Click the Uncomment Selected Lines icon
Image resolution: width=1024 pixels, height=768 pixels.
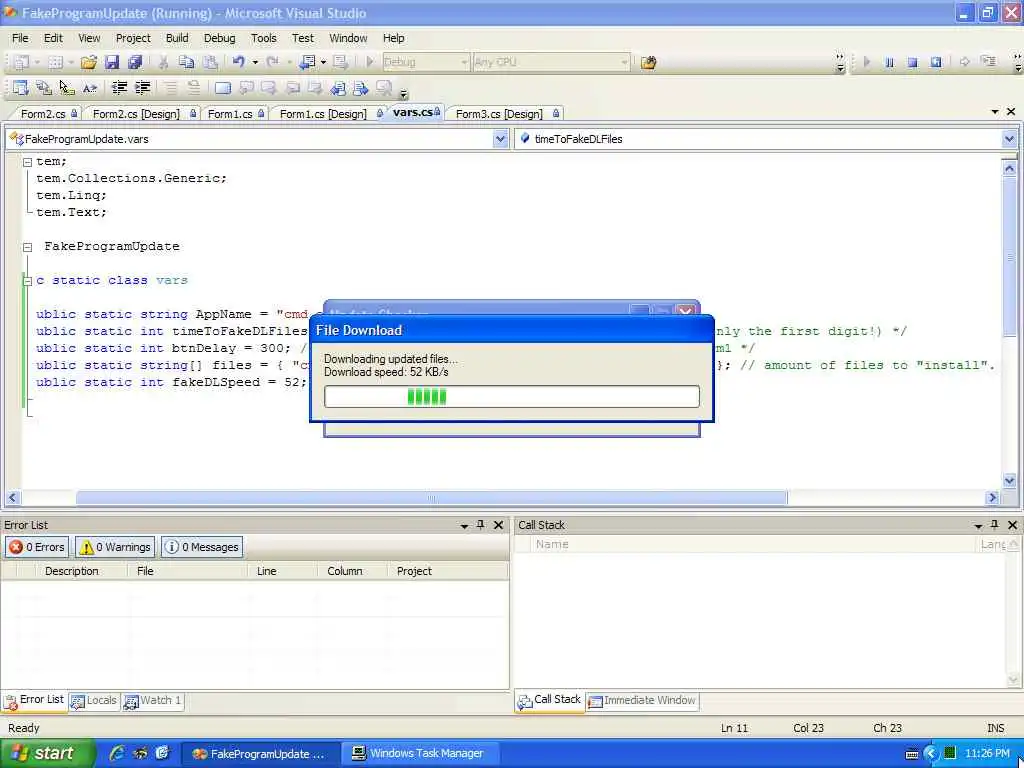coord(194,88)
